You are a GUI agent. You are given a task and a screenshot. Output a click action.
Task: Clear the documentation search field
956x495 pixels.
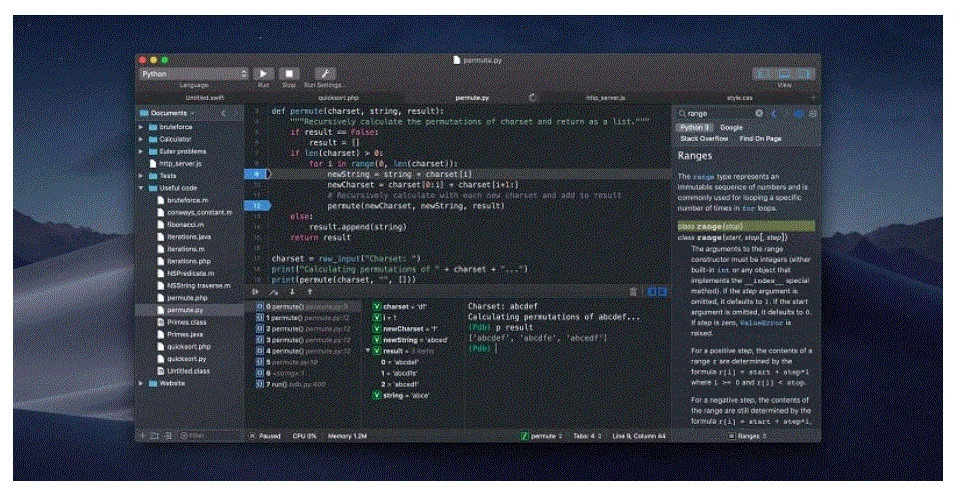point(759,113)
